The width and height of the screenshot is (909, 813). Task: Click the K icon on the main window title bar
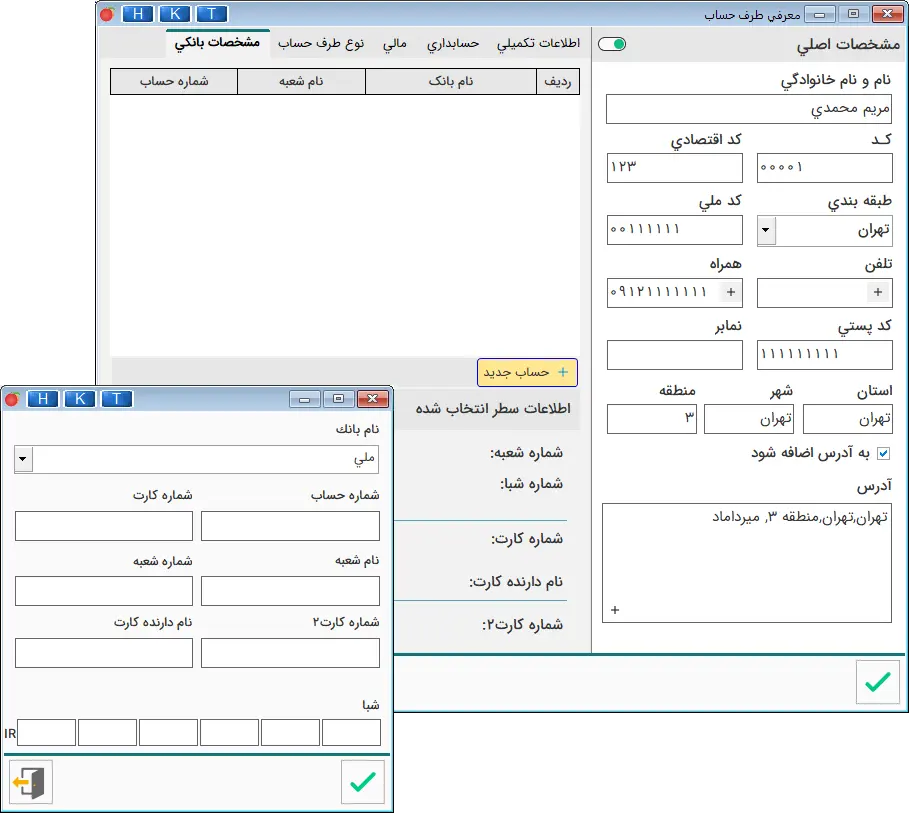tap(175, 14)
